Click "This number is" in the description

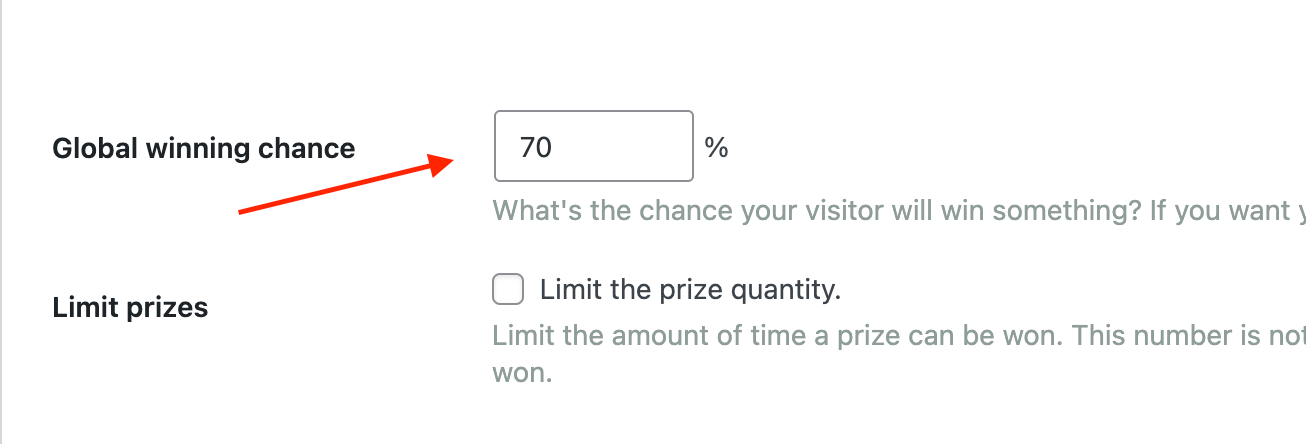[x=1169, y=334]
